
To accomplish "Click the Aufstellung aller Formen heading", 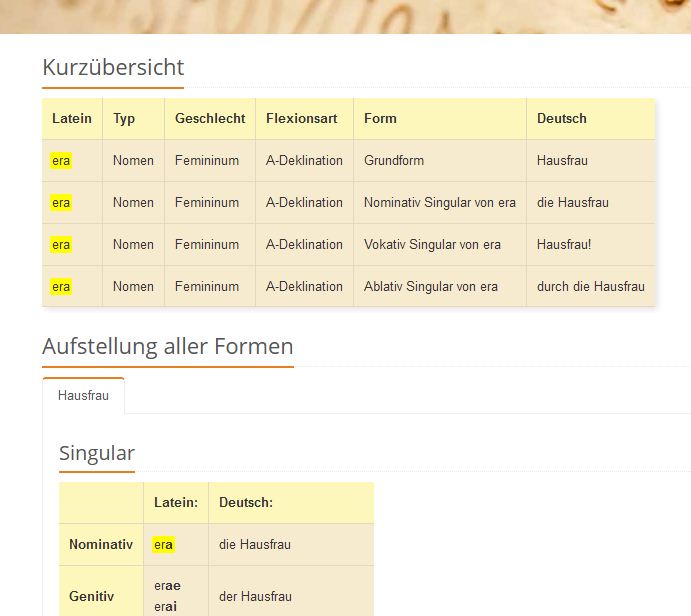I will pyautogui.click(x=168, y=347).
